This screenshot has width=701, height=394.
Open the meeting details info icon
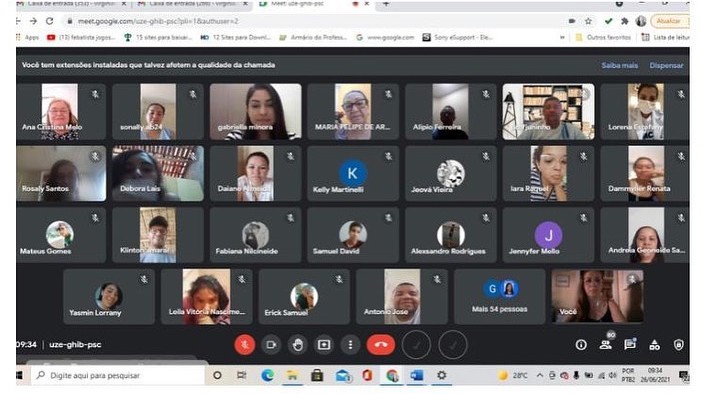[x=581, y=345]
